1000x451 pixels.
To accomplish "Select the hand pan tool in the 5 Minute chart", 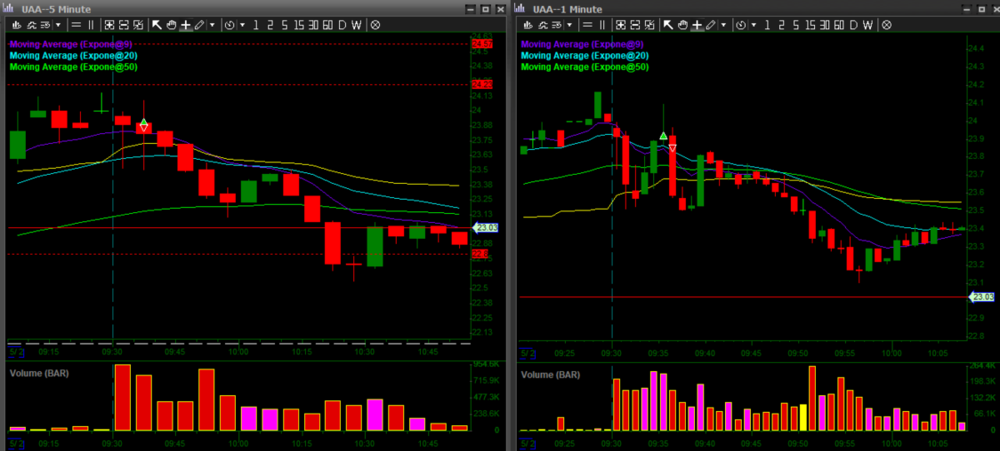I will coord(170,25).
